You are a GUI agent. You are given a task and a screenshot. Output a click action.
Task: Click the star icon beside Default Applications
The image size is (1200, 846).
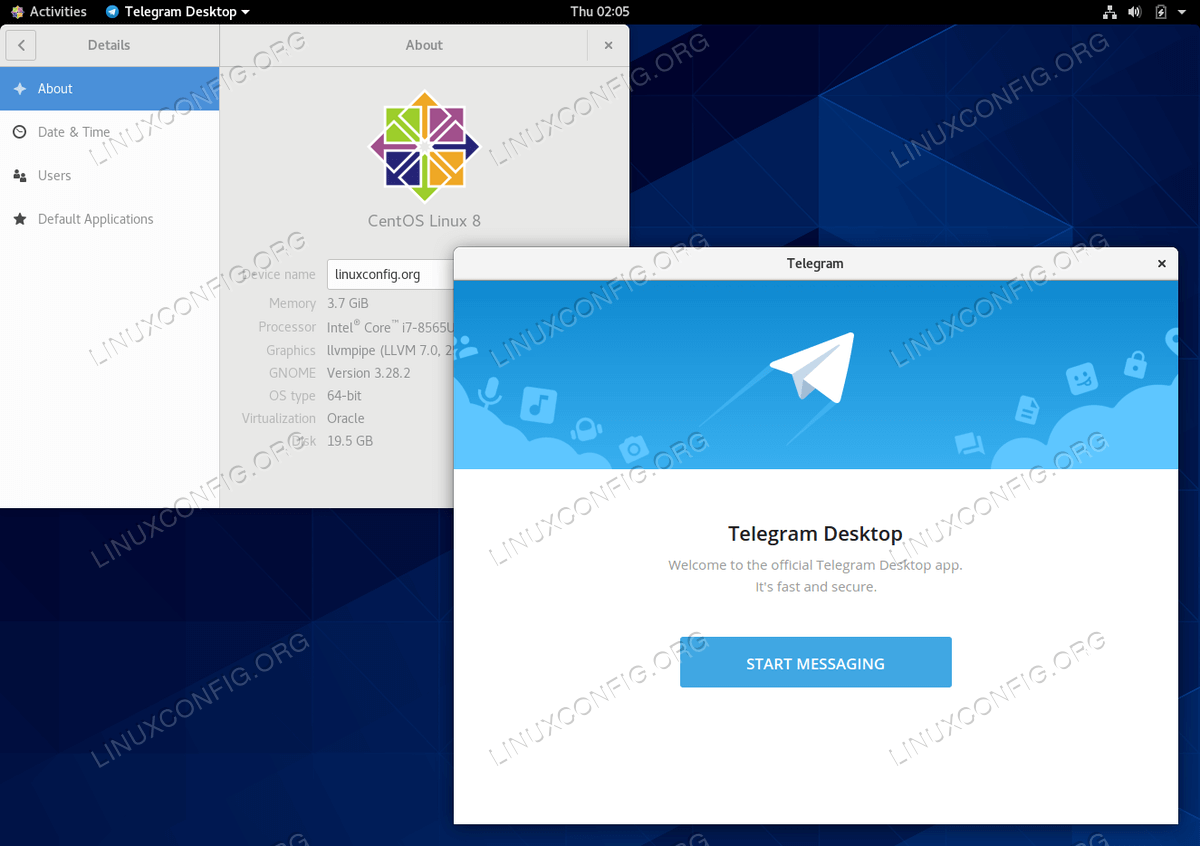point(20,219)
